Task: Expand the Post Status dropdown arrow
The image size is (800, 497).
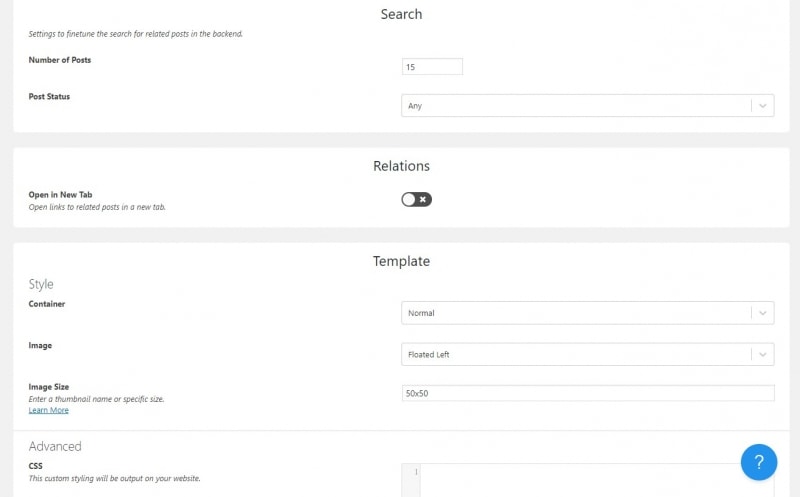Action: [x=763, y=105]
